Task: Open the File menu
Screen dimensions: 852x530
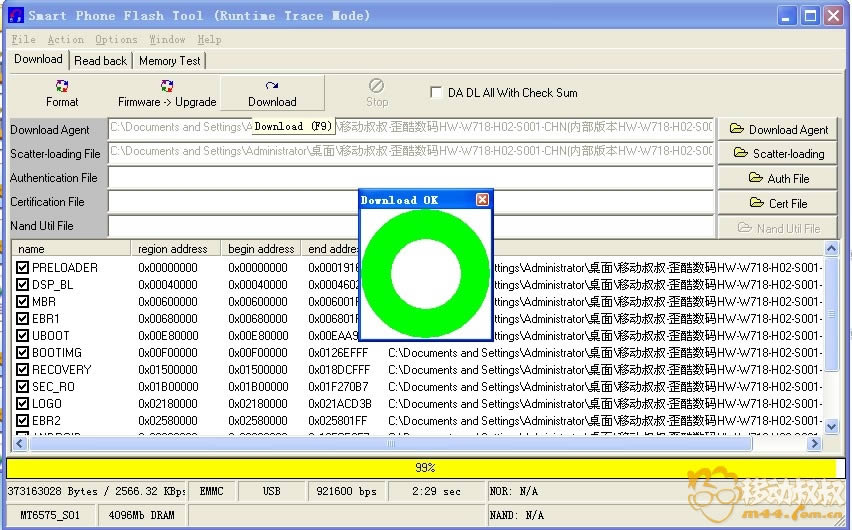Action: [x=23, y=39]
